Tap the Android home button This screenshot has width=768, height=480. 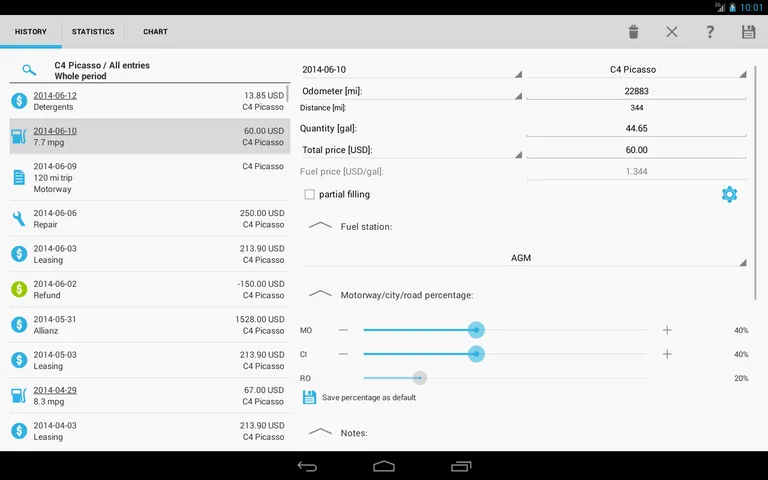click(384, 466)
